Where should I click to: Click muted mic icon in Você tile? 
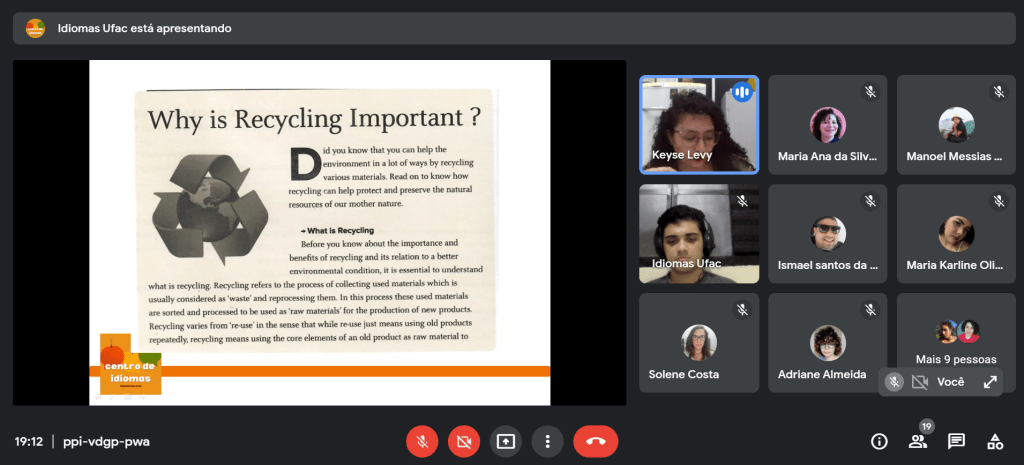(895, 382)
